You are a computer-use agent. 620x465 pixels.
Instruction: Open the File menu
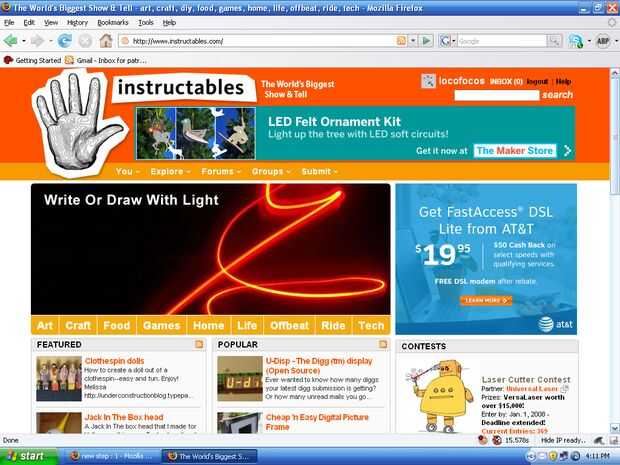pyautogui.click(x=9, y=23)
